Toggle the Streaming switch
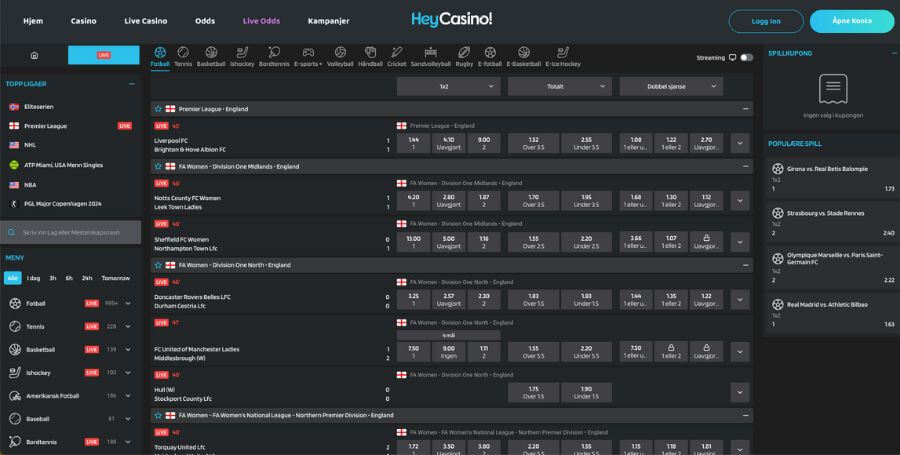The width and height of the screenshot is (900, 455). tap(746, 57)
